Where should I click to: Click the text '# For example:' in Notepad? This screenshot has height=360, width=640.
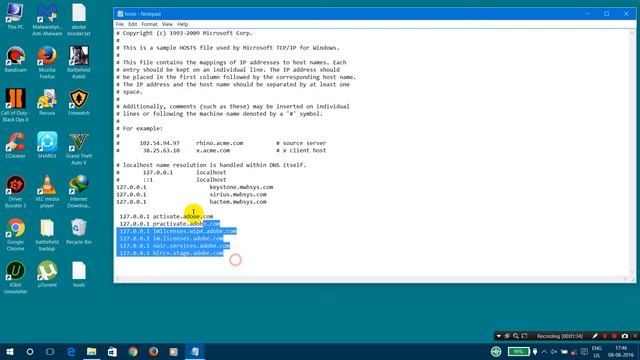pyautogui.click(x=140, y=129)
